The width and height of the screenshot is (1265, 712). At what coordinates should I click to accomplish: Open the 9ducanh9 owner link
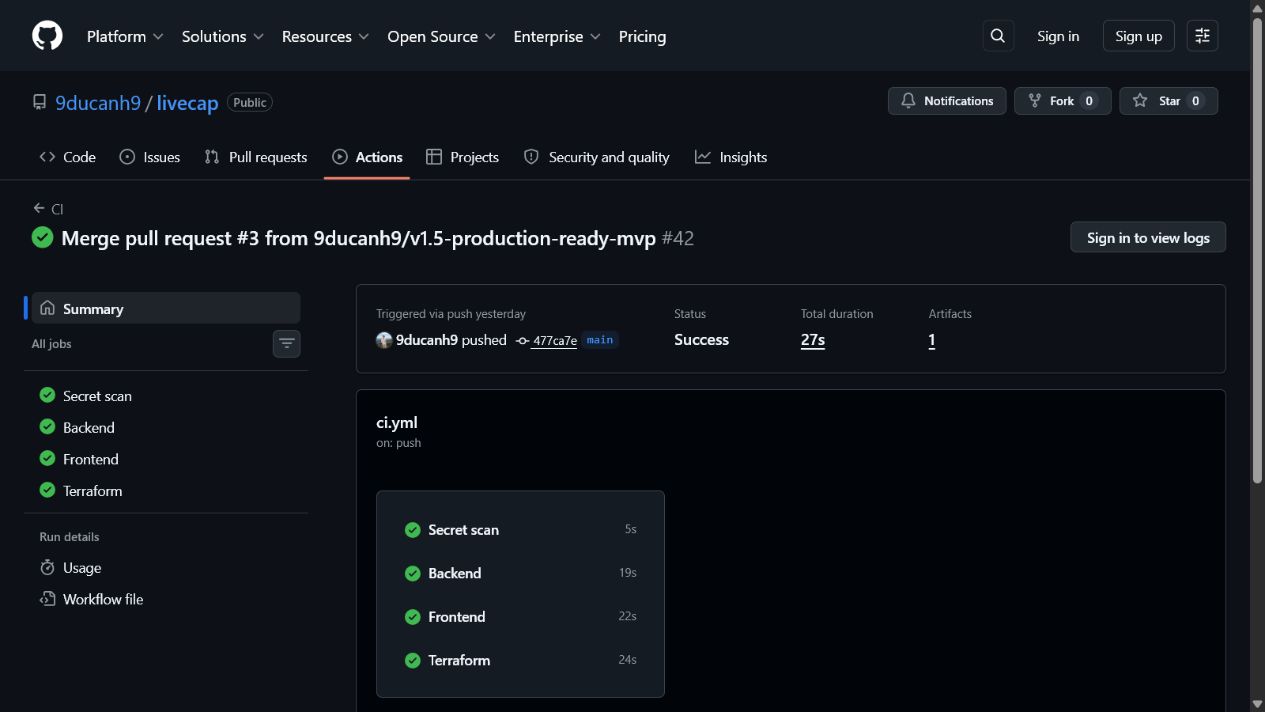(98, 102)
